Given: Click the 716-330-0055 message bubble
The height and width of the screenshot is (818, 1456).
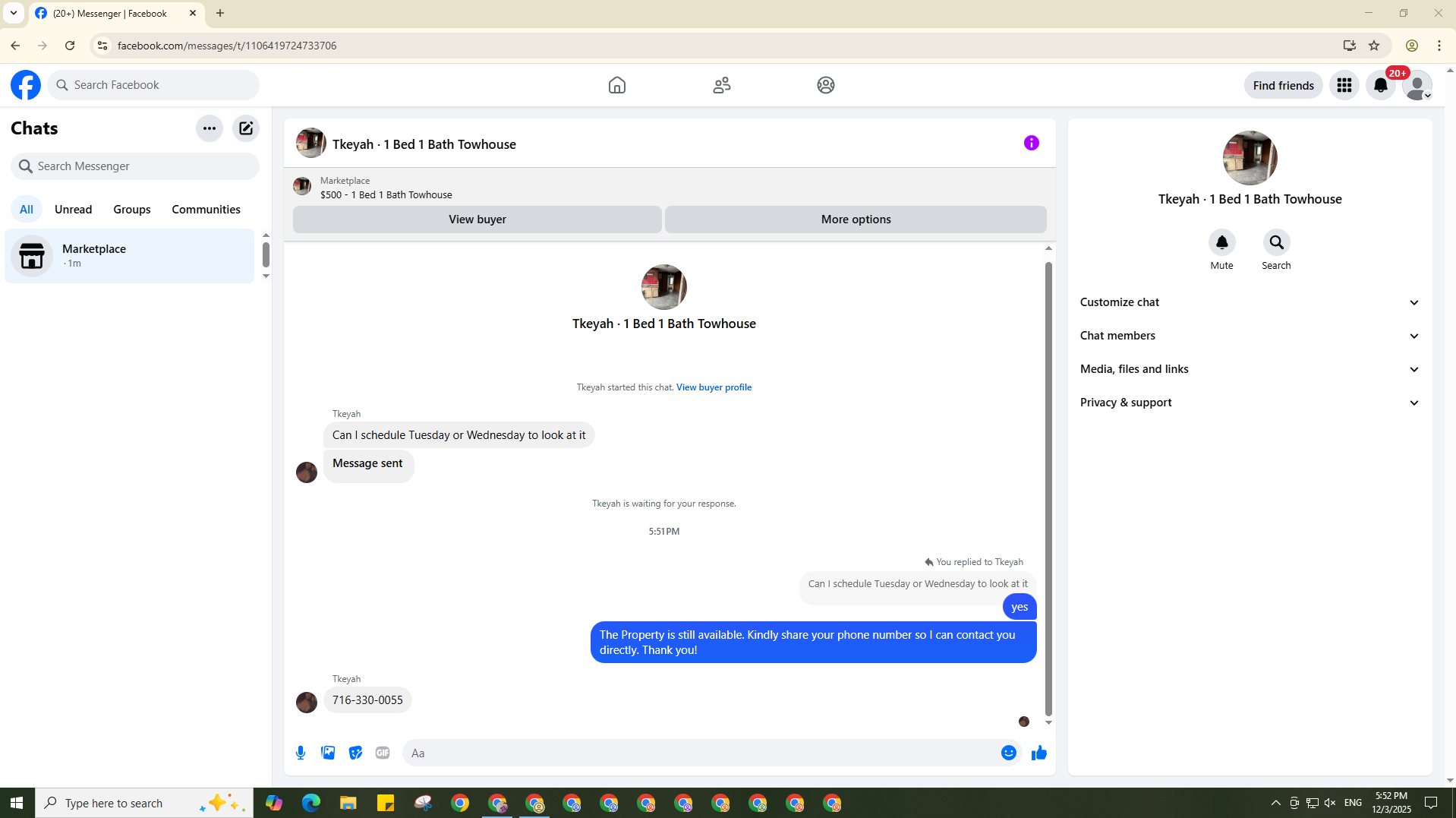Looking at the screenshot, I should 367,700.
